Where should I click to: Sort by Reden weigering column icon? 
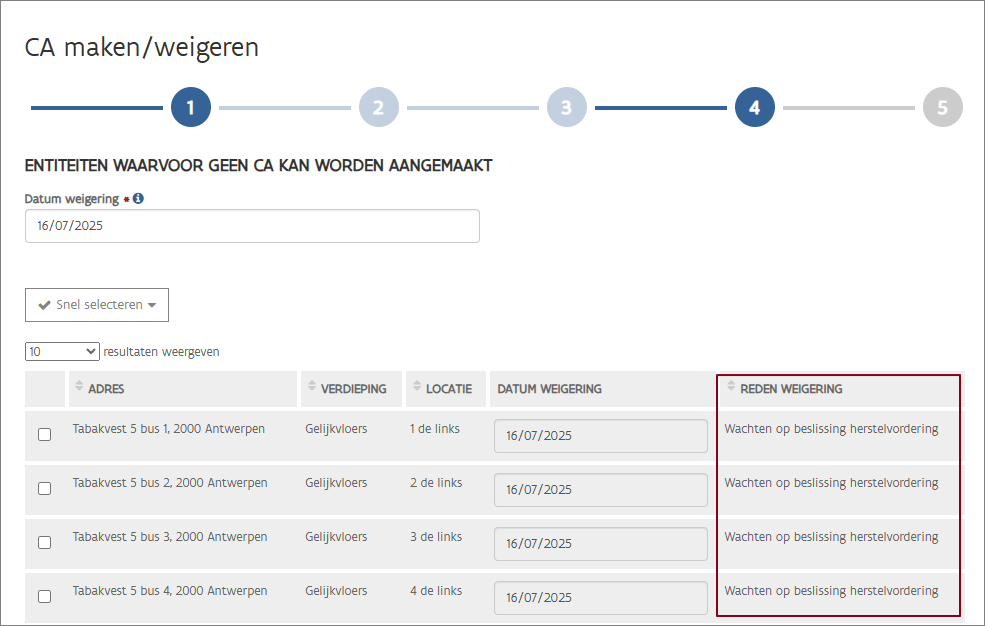pyautogui.click(x=731, y=388)
